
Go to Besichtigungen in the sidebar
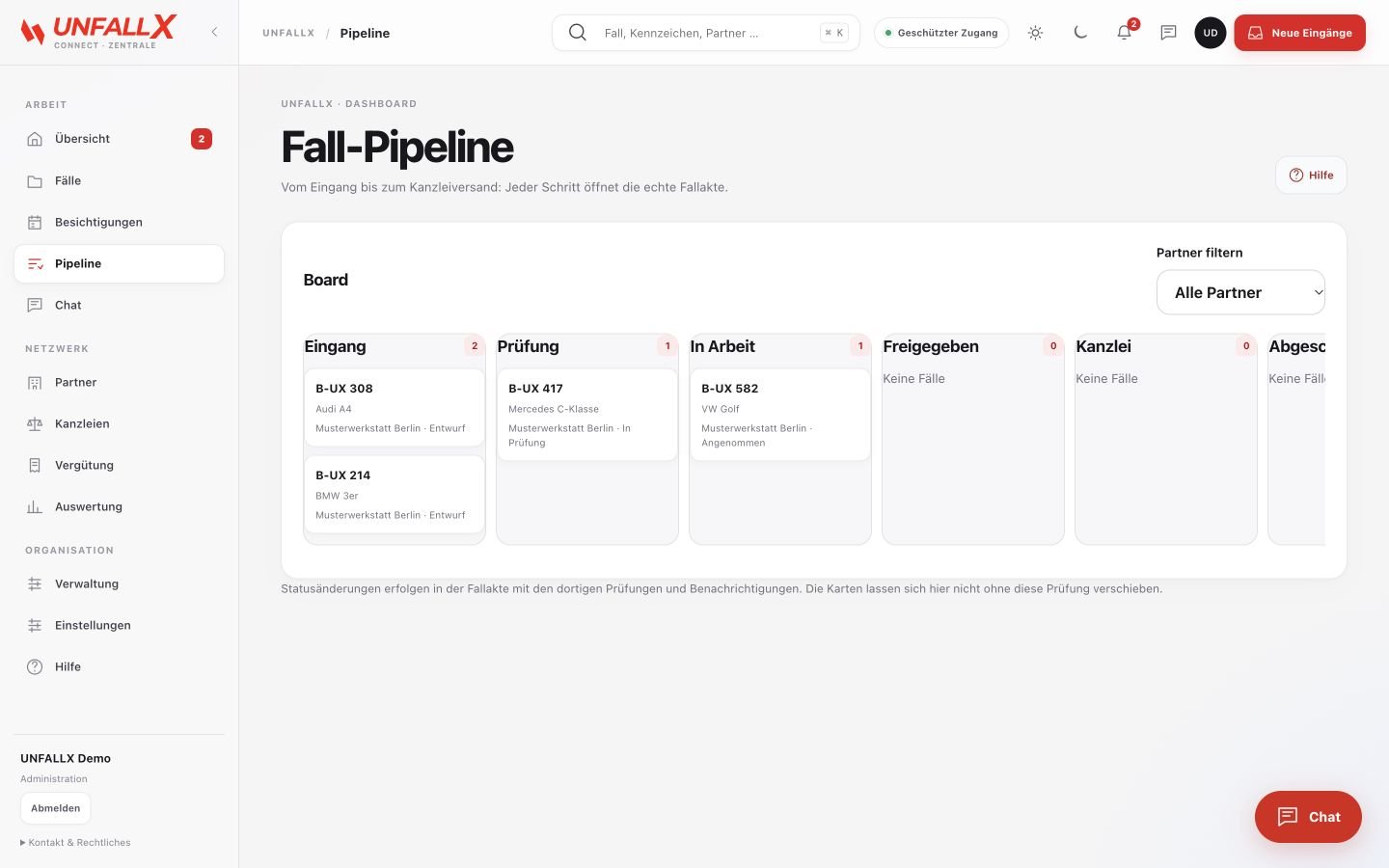click(119, 222)
